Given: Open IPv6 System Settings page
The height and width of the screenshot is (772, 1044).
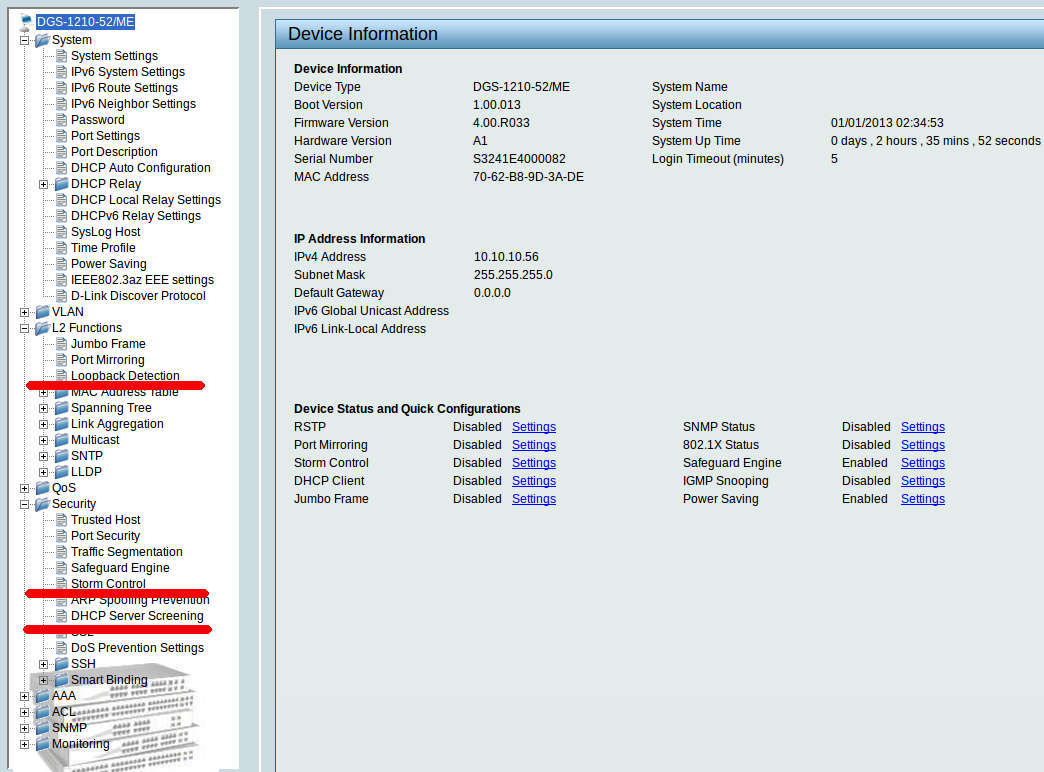Looking at the screenshot, I should coord(127,72).
